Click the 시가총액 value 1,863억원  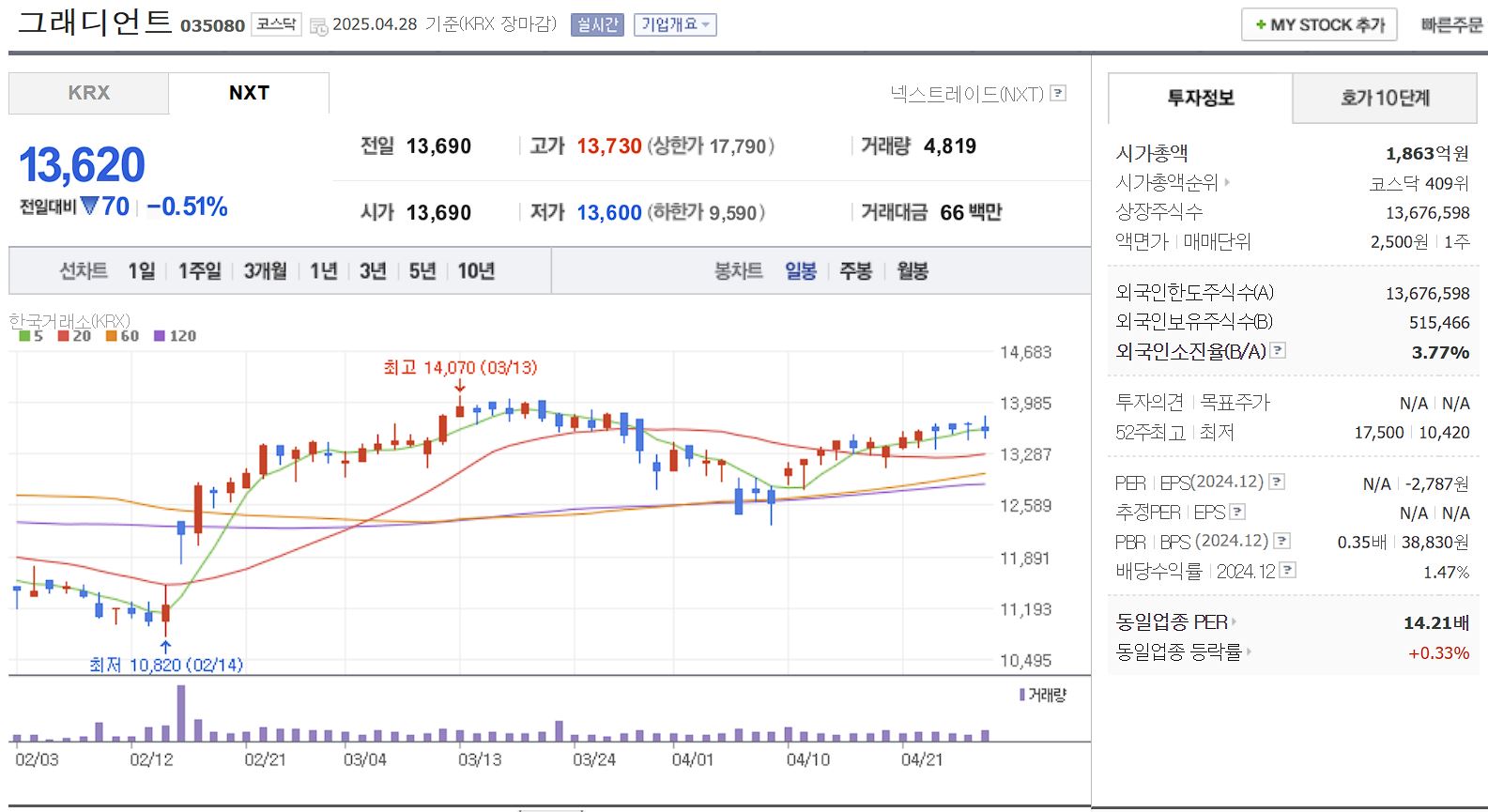[1427, 154]
